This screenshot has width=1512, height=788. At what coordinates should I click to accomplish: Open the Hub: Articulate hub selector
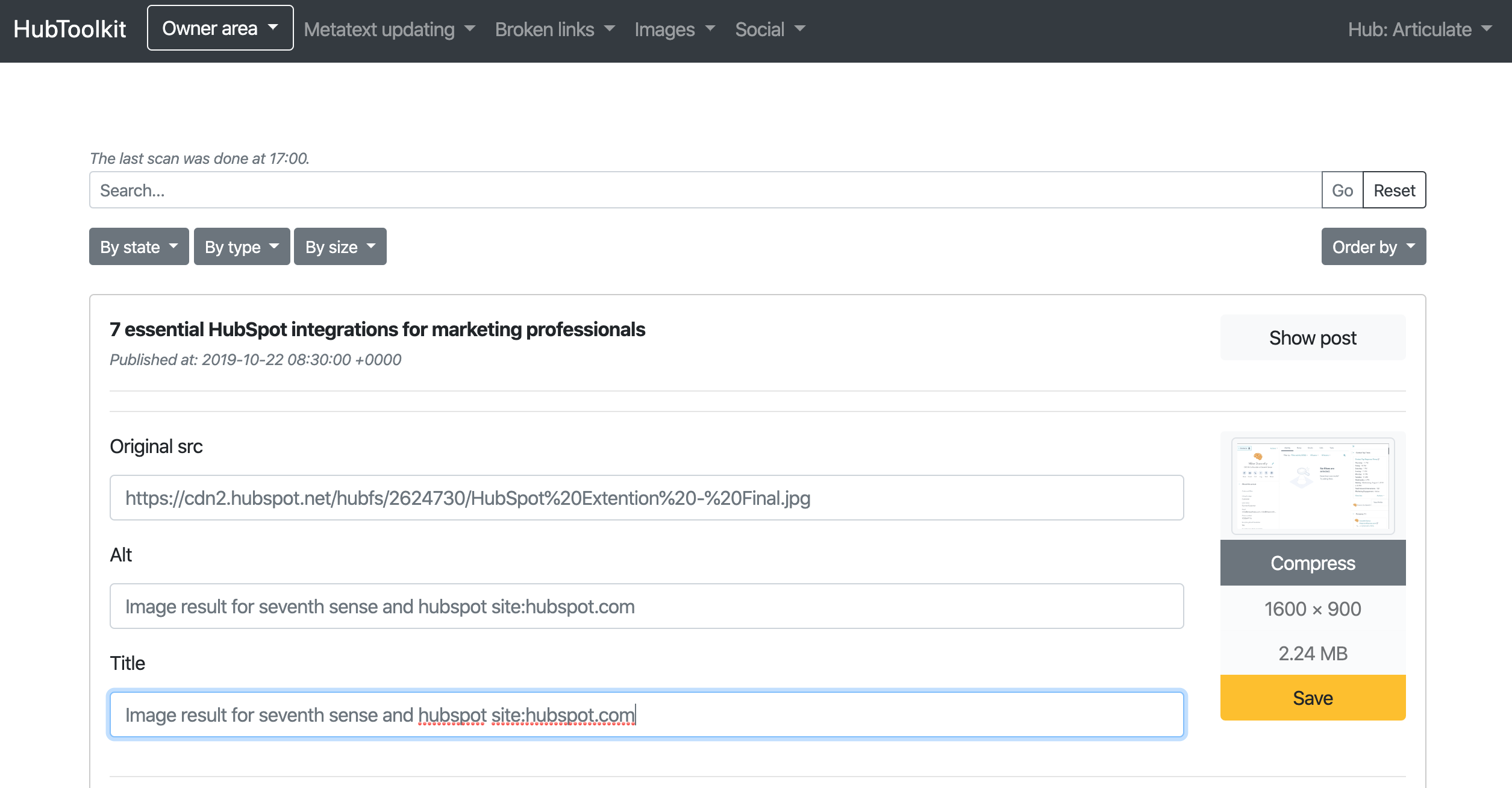click(x=1419, y=29)
